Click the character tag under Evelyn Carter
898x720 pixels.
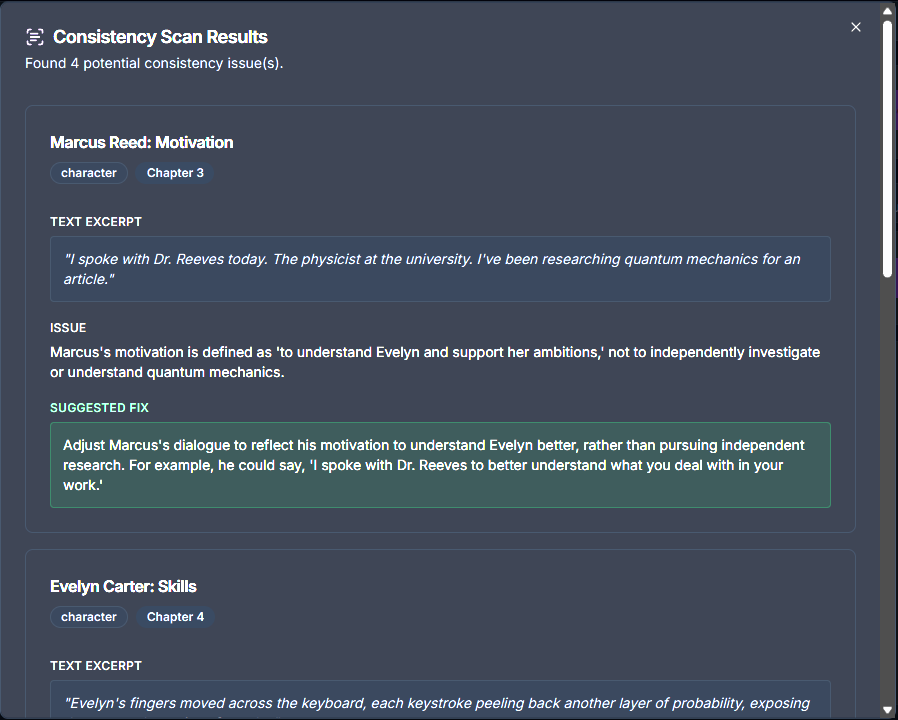pos(88,617)
